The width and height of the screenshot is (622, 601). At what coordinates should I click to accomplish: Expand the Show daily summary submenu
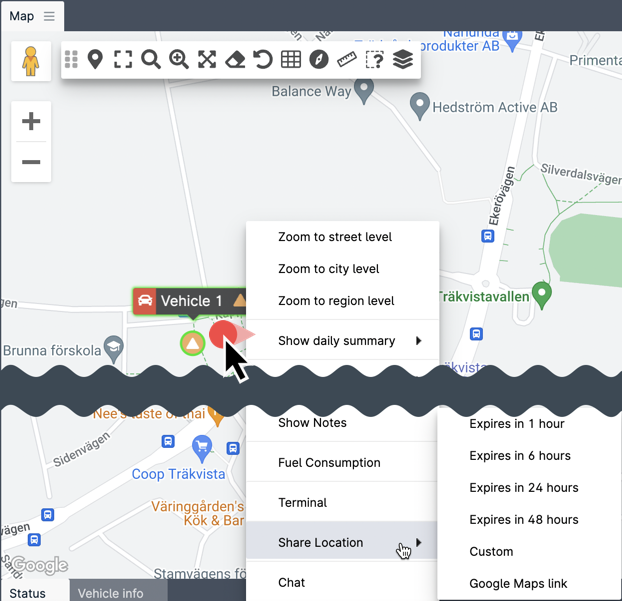pos(343,341)
